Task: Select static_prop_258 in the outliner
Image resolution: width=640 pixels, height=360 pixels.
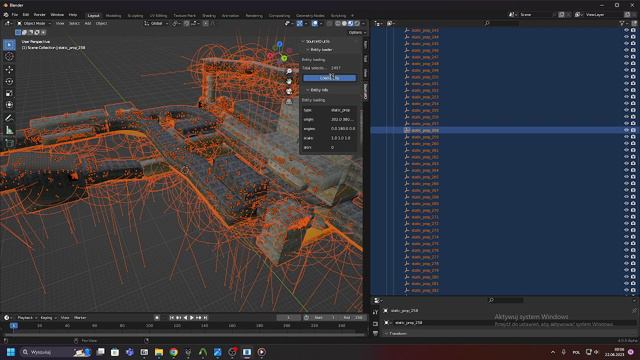Action: click(425, 130)
